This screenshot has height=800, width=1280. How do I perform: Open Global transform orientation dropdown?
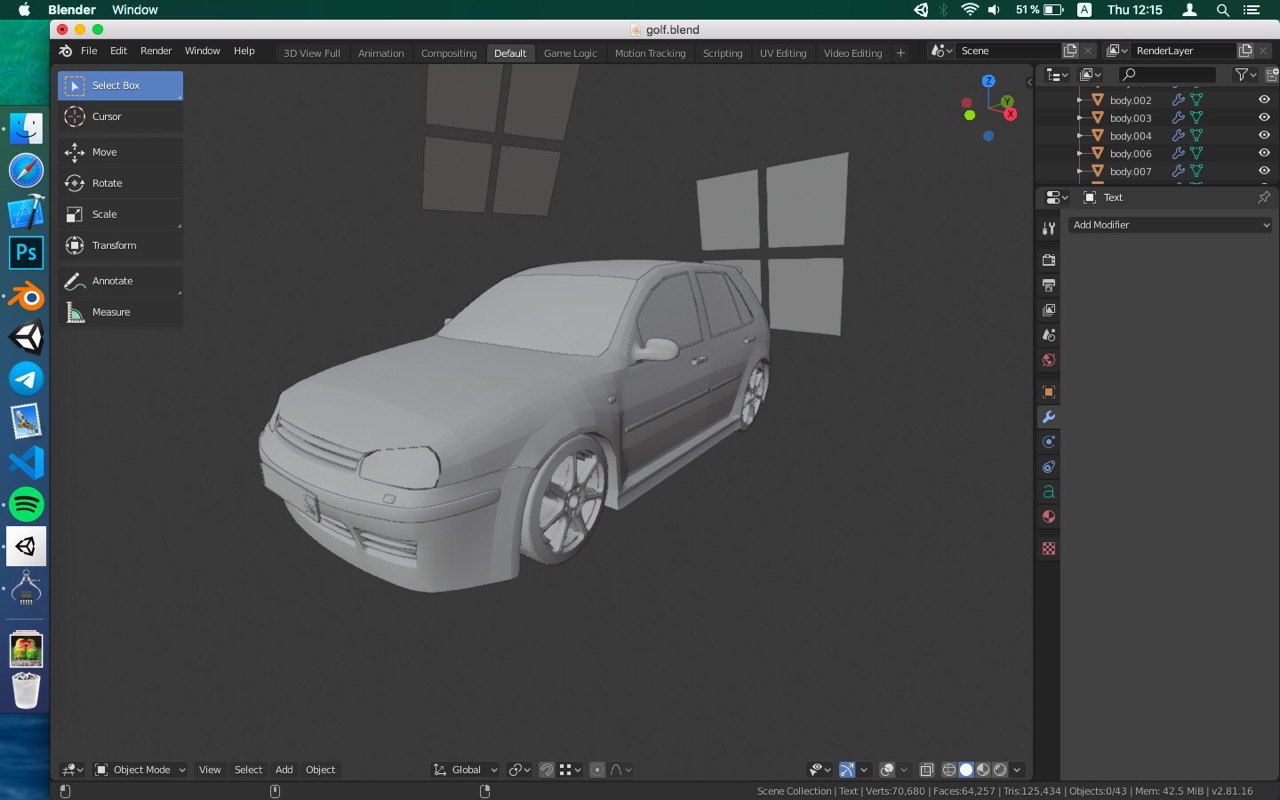[466, 770]
